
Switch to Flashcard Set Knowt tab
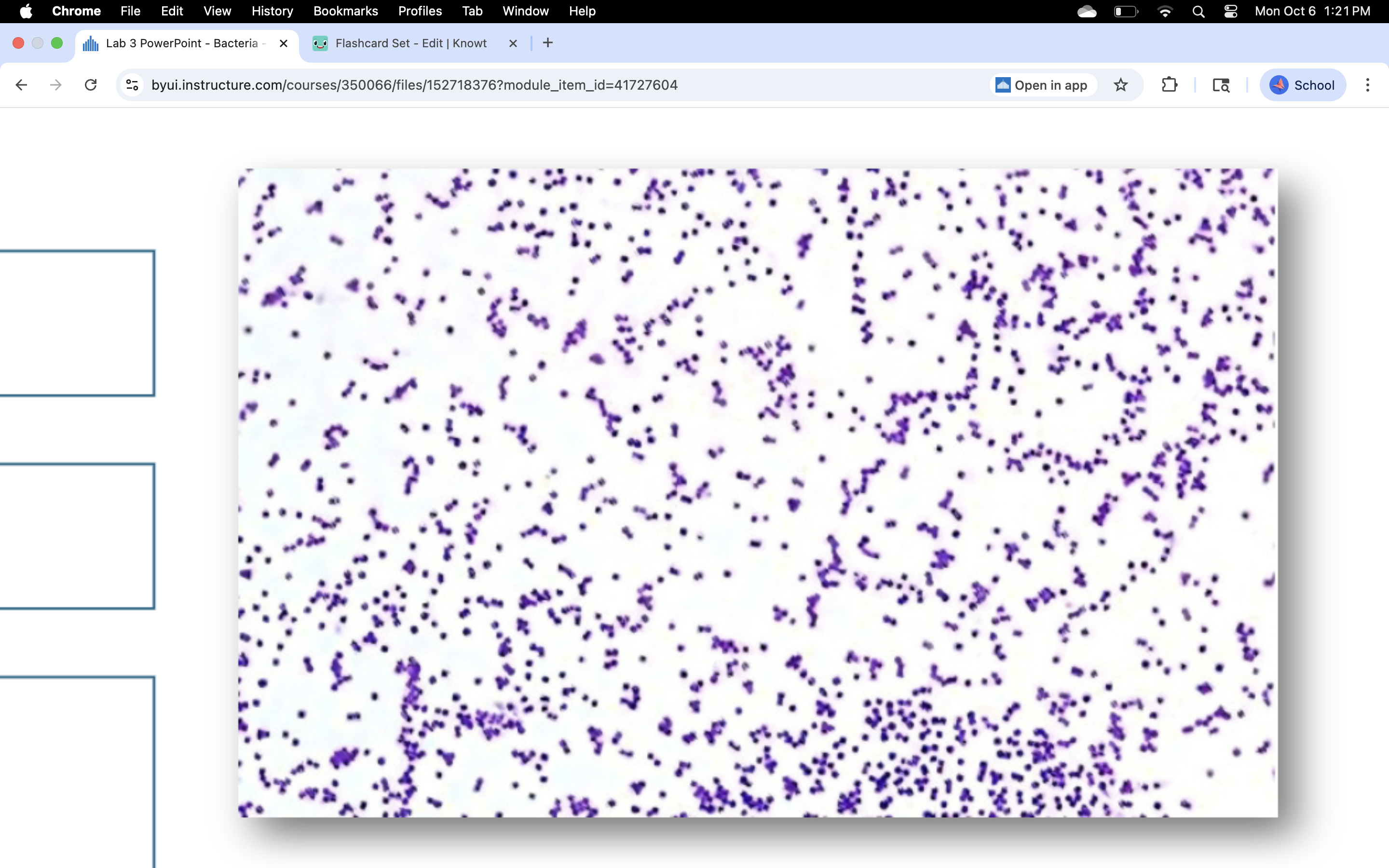pyautogui.click(x=410, y=43)
